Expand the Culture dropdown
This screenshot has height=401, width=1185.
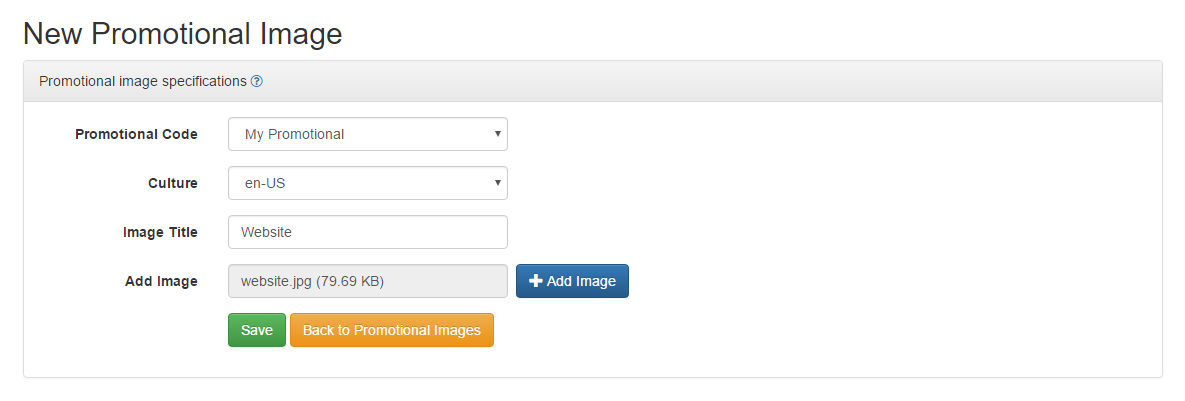pos(368,183)
